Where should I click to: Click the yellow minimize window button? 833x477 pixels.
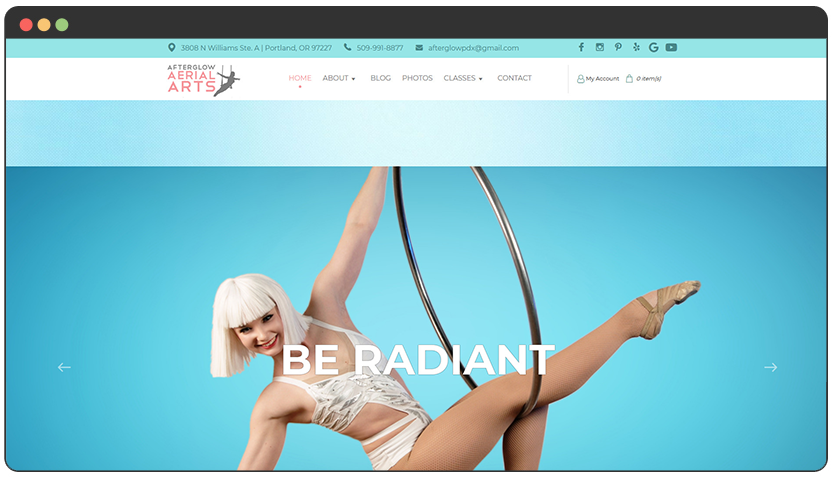pos(44,24)
